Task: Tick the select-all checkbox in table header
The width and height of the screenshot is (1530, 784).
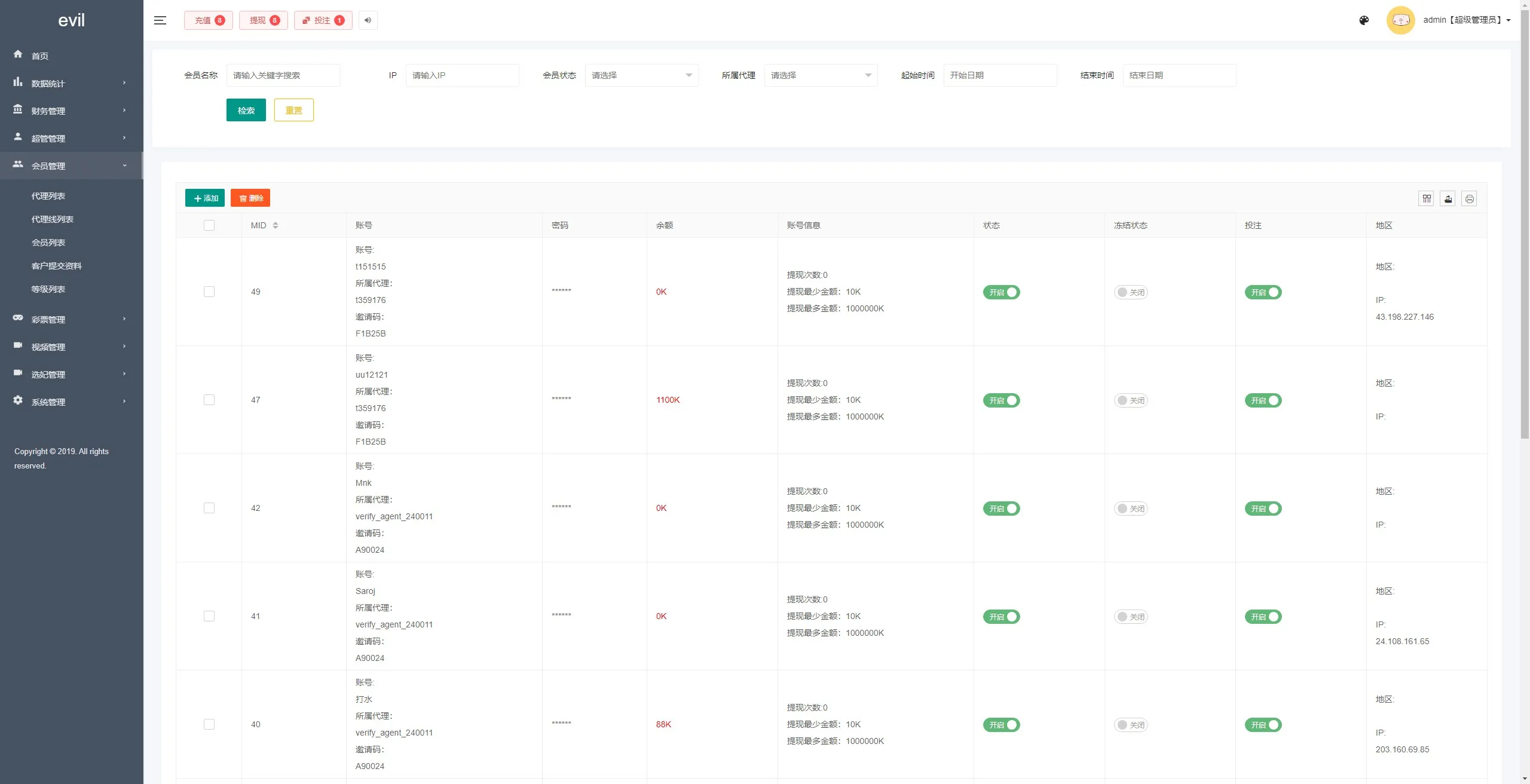Action: pos(209,225)
